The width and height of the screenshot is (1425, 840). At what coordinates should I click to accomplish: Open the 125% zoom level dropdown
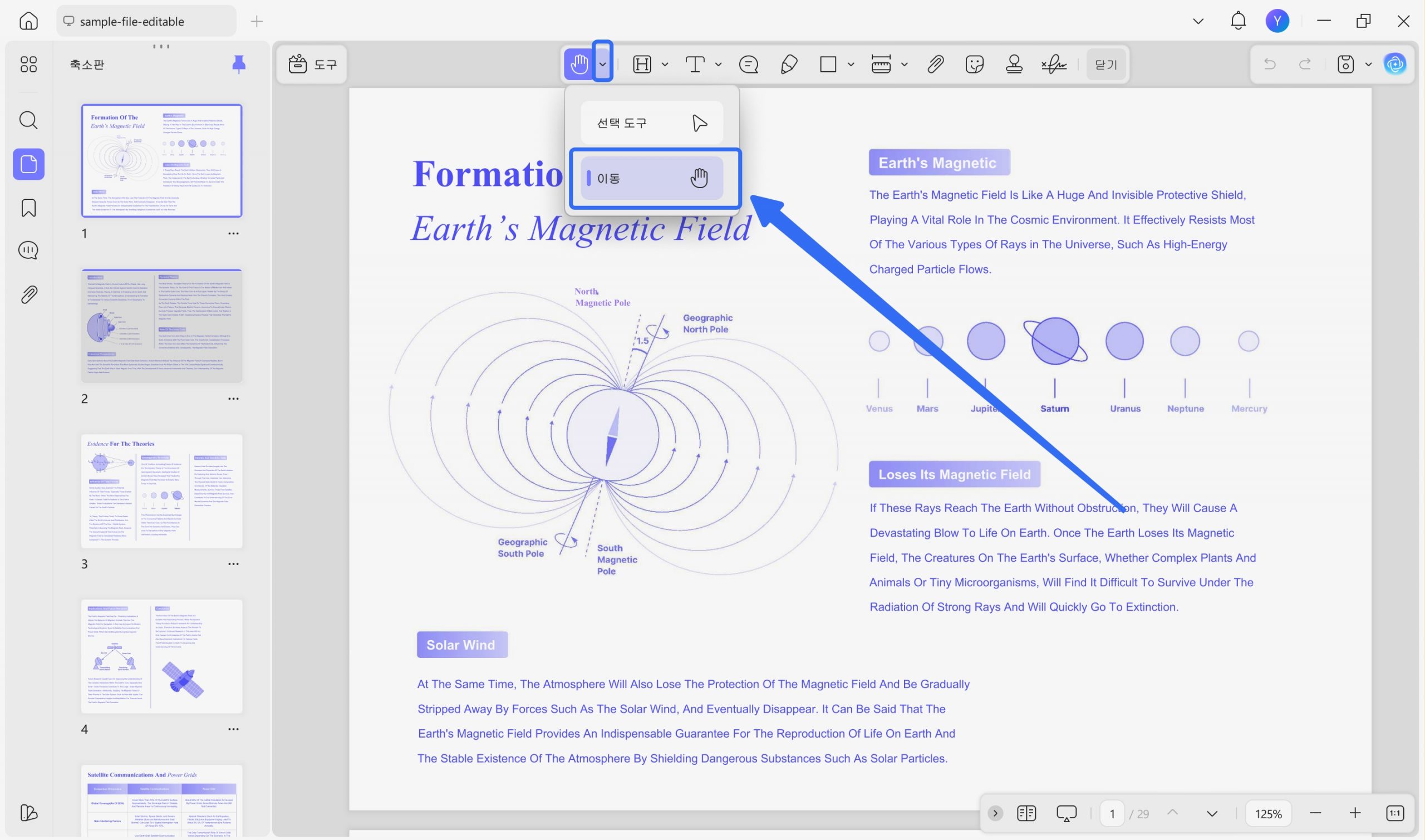pyautogui.click(x=1268, y=813)
